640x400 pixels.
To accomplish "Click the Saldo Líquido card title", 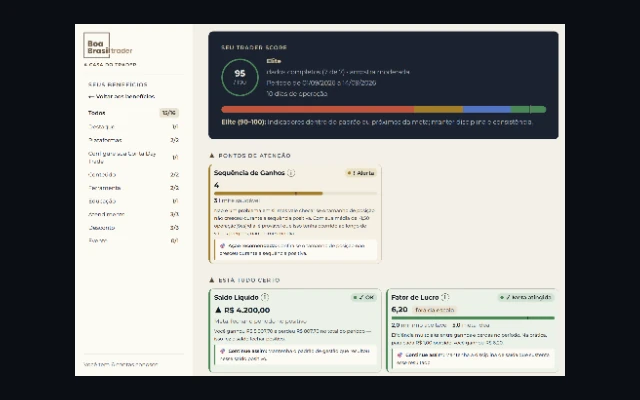I will [x=236, y=297].
